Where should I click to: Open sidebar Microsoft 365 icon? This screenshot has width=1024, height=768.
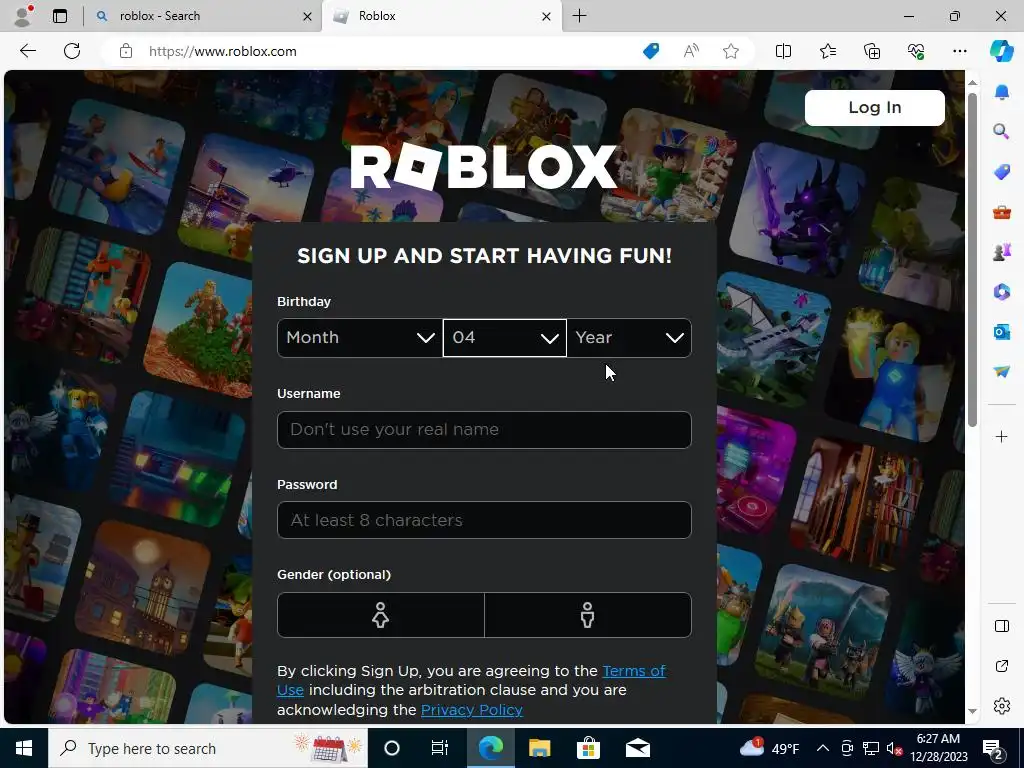pos(1002,292)
